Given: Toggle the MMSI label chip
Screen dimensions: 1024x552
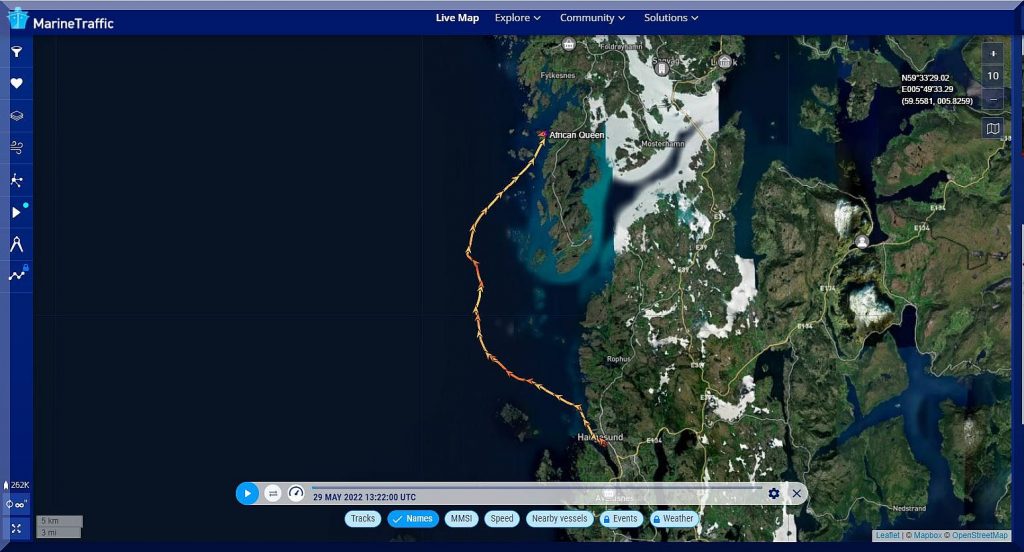Looking at the screenshot, I should tap(461, 519).
